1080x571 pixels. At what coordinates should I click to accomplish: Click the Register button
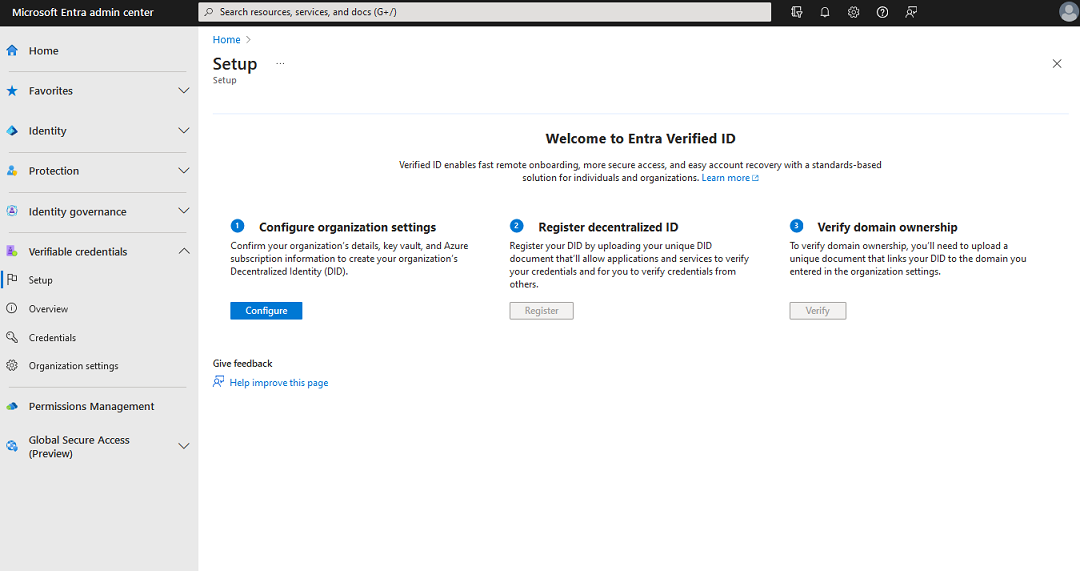point(541,311)
